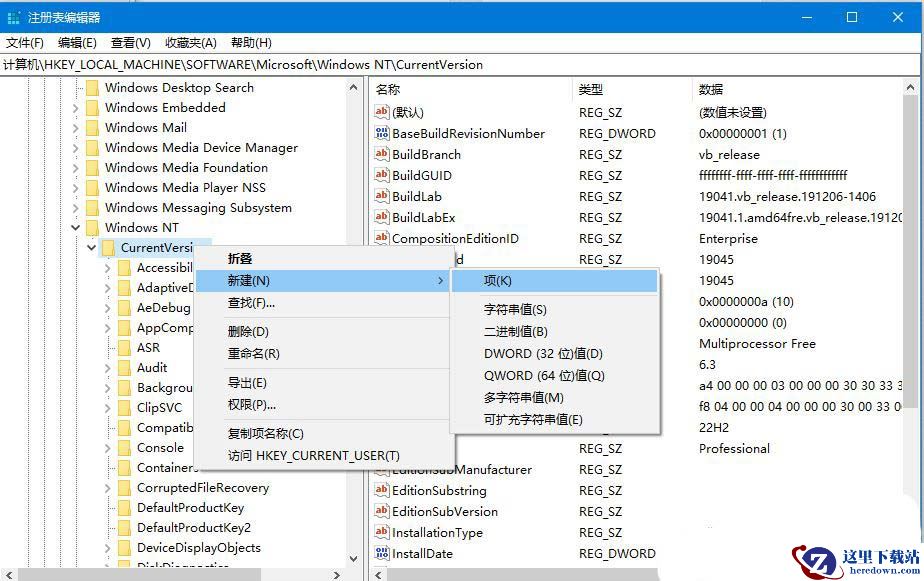Click the BaseBuildRevisionNumber DWORD value icon

(382, 133)
